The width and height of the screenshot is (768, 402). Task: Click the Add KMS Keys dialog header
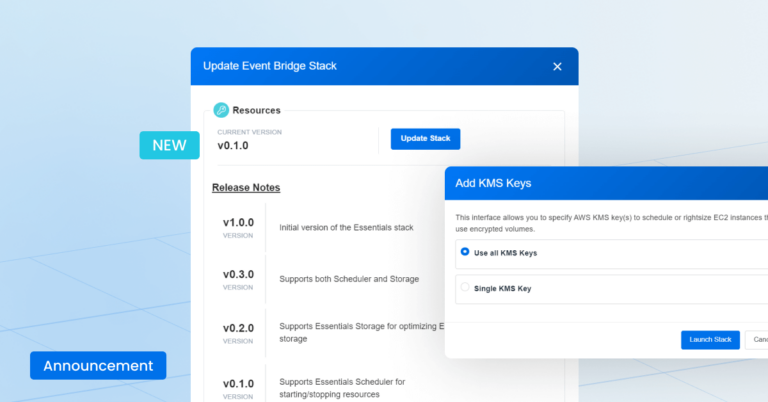click(493, 184)
